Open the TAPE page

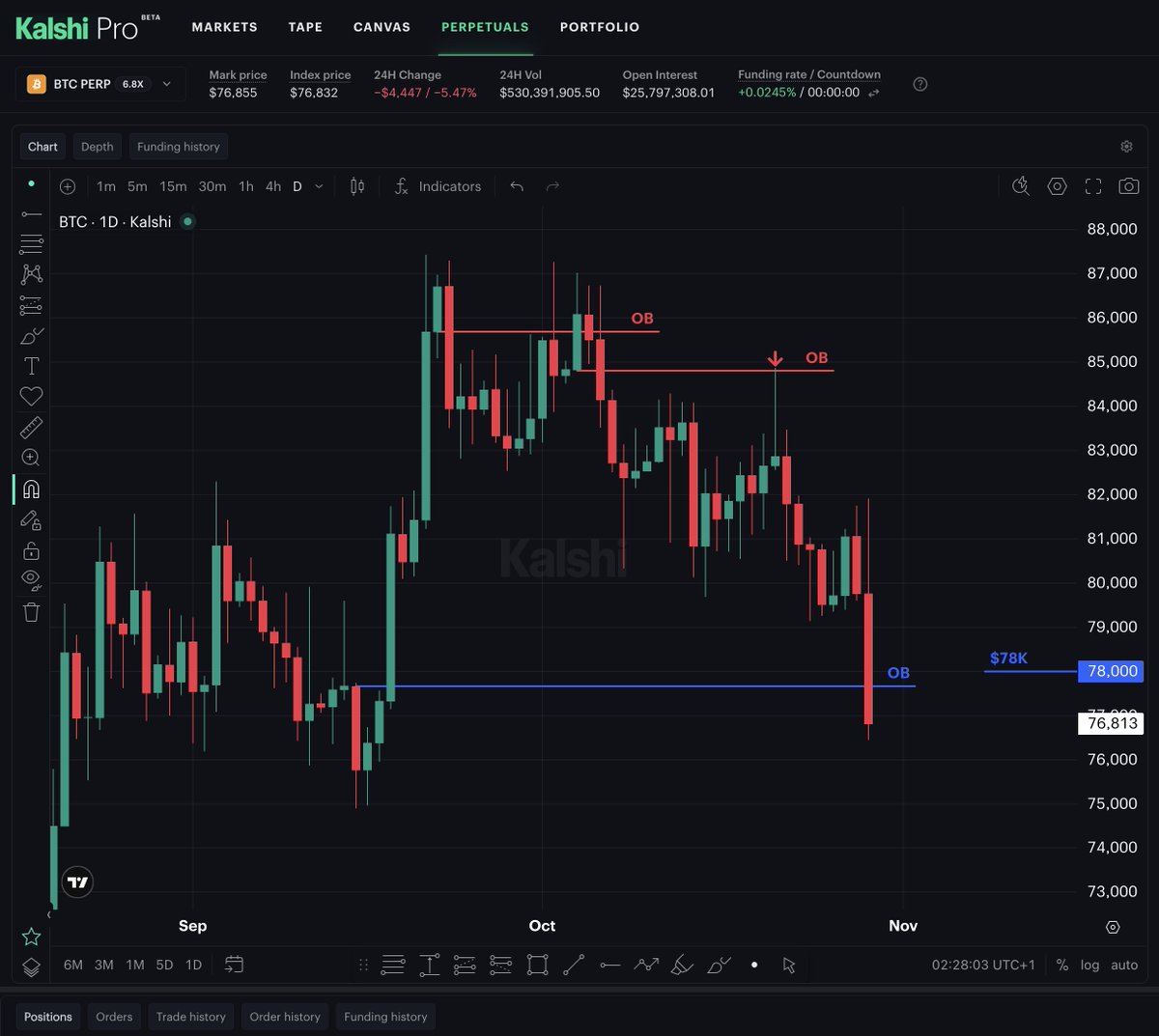click(x=305, y=27)
